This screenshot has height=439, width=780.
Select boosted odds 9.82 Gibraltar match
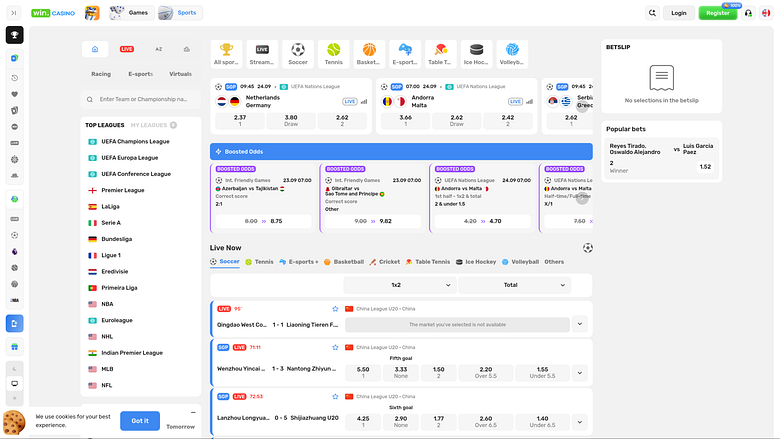[x=373, y=221]
